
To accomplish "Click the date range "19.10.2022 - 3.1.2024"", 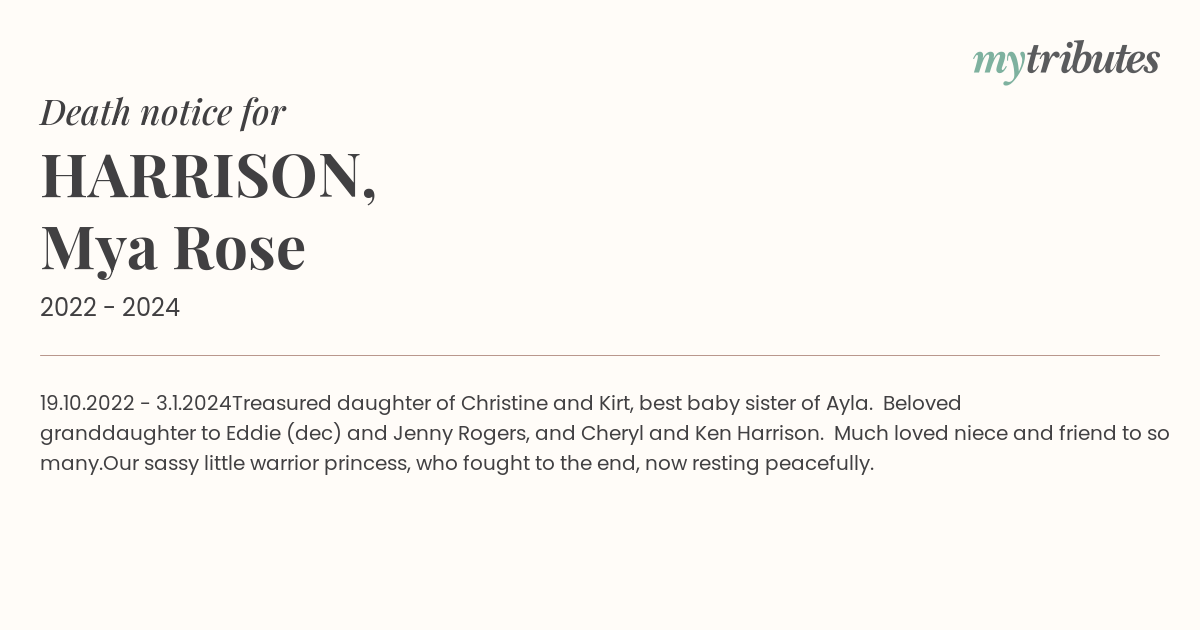I will coord(136,403).
